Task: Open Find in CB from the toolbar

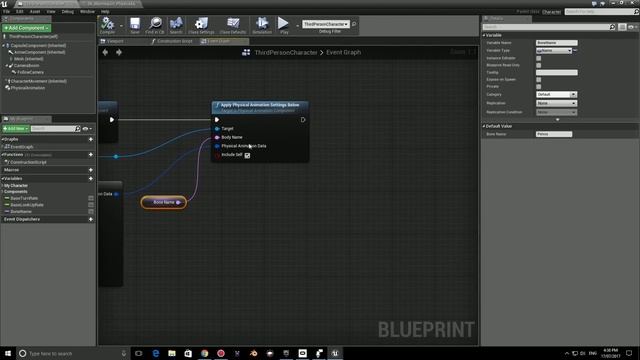Action: [155, 25]
